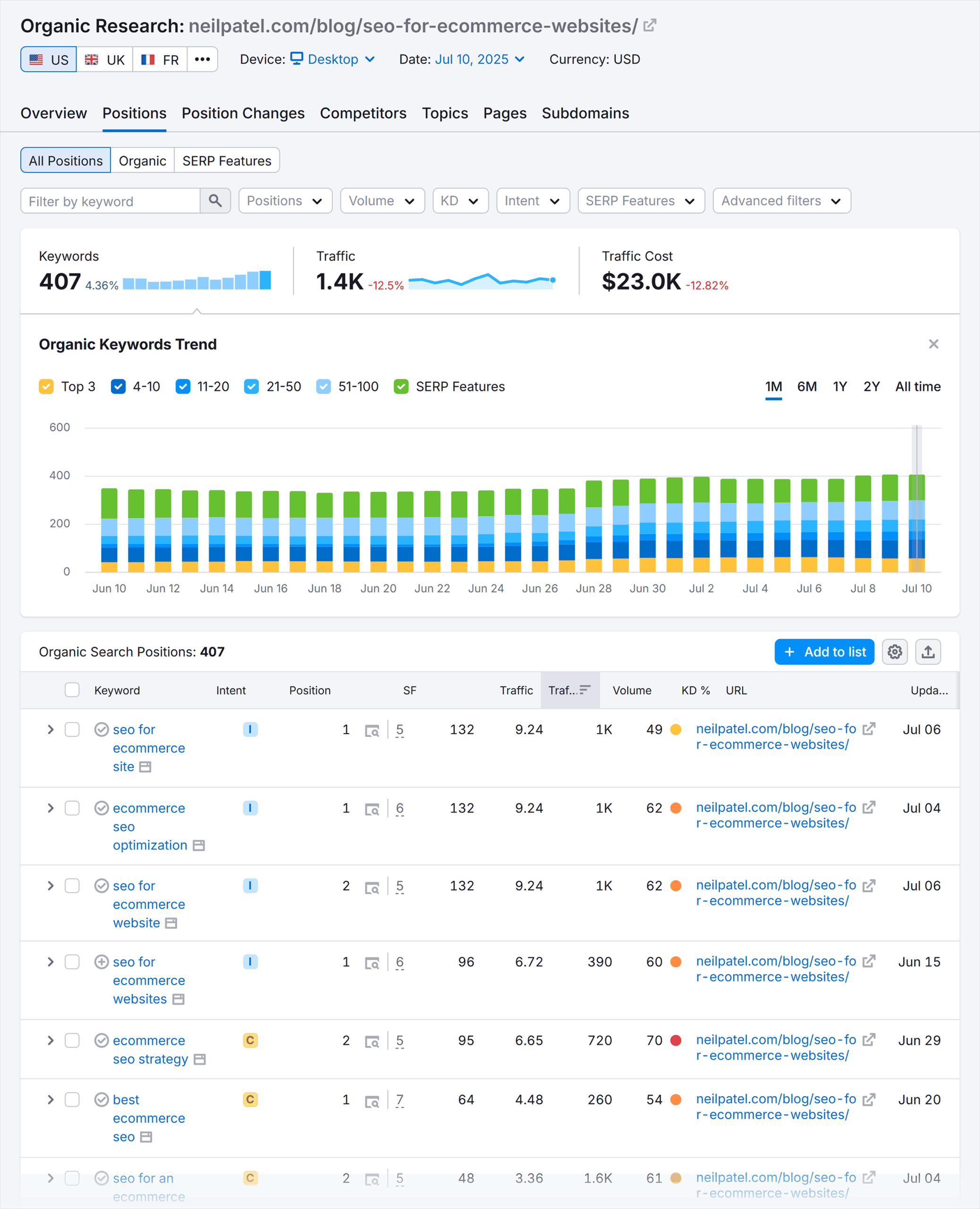Open the Device Desktop dropdown
The image size is (980, 1209).
coord(332,59)
